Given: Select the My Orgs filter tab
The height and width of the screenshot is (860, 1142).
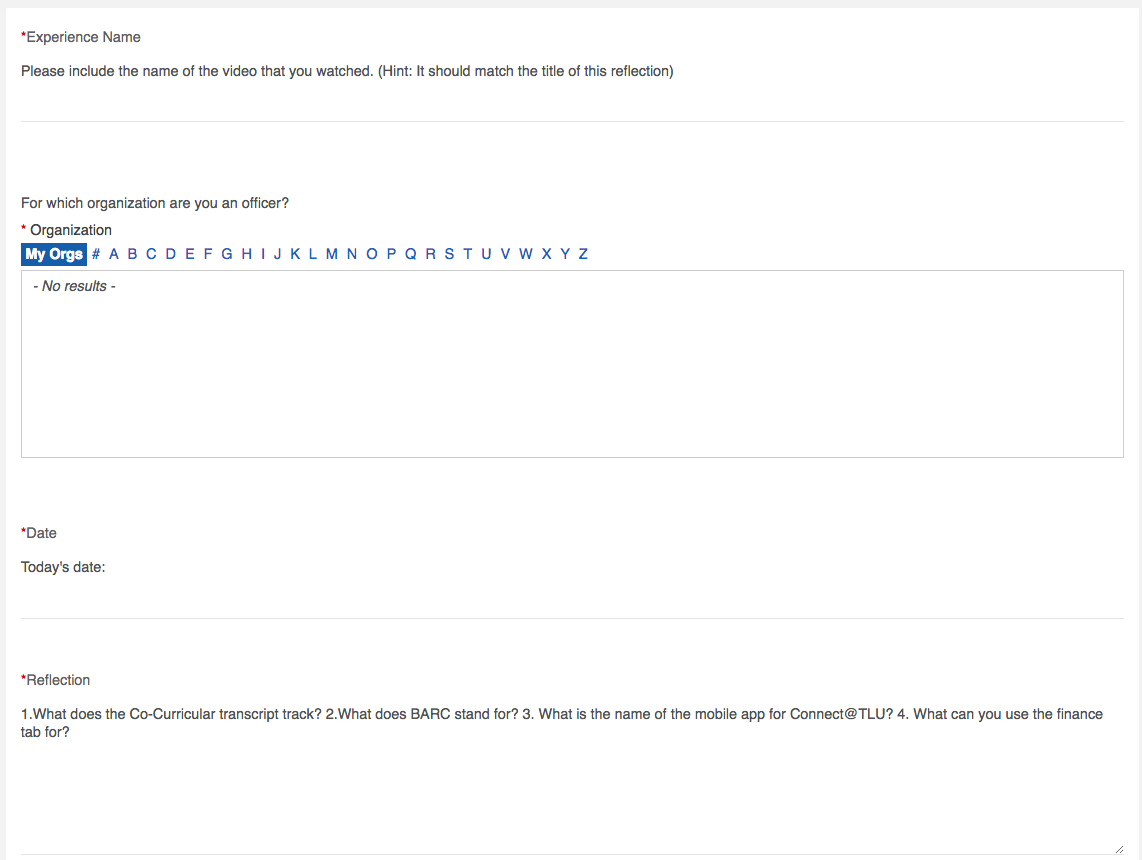Looking at the screenshot, I should tap(54, 254).
